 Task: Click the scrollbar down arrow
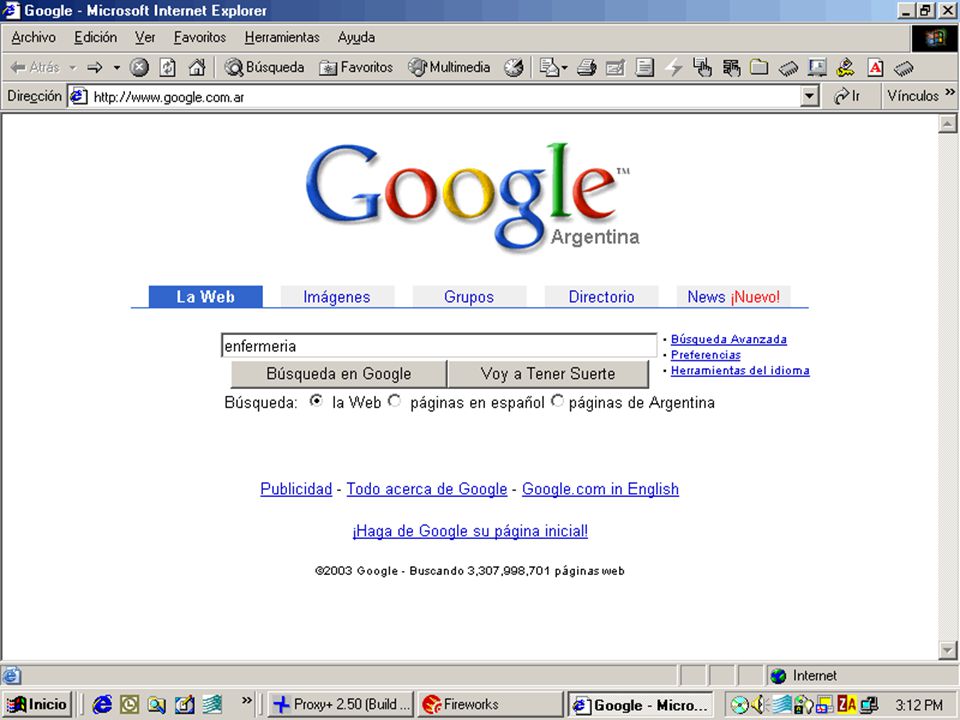[x=947, y=650]
